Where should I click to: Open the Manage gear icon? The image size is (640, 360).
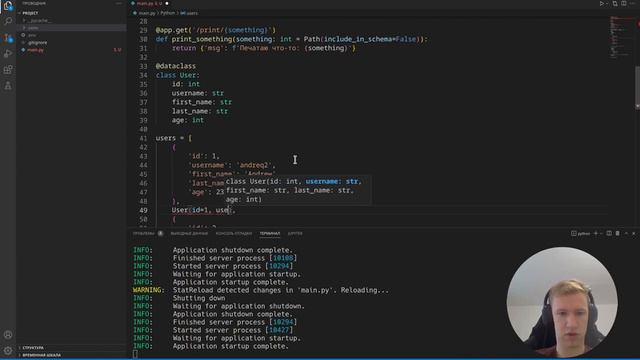[8, 351]
